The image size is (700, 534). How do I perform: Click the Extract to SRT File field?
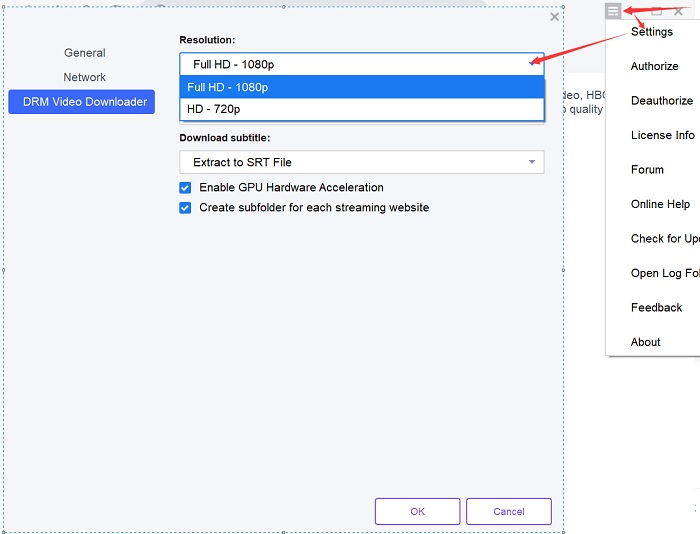point(362,162)
